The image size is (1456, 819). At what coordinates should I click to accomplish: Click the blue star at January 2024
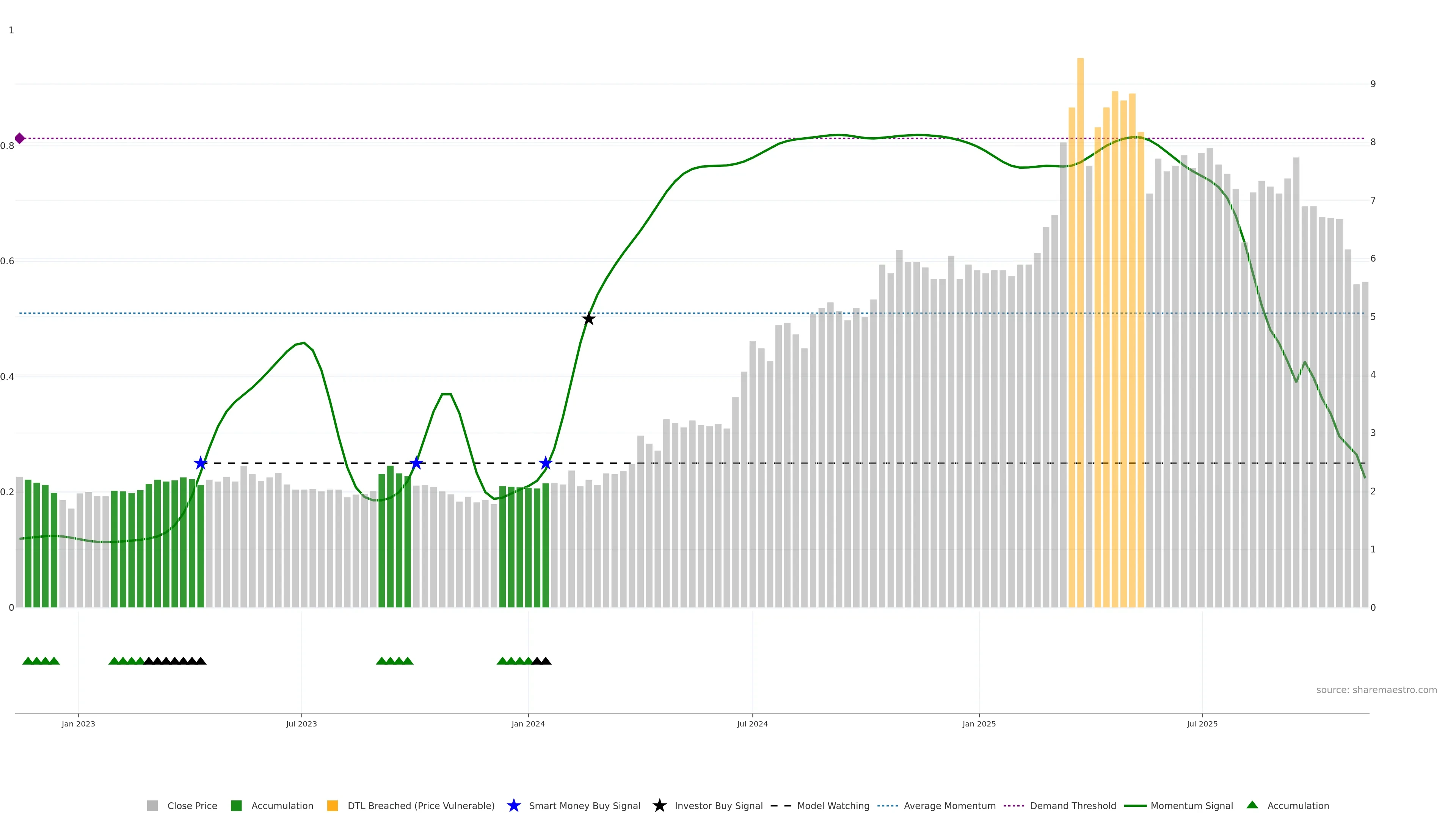pos(546,463)
